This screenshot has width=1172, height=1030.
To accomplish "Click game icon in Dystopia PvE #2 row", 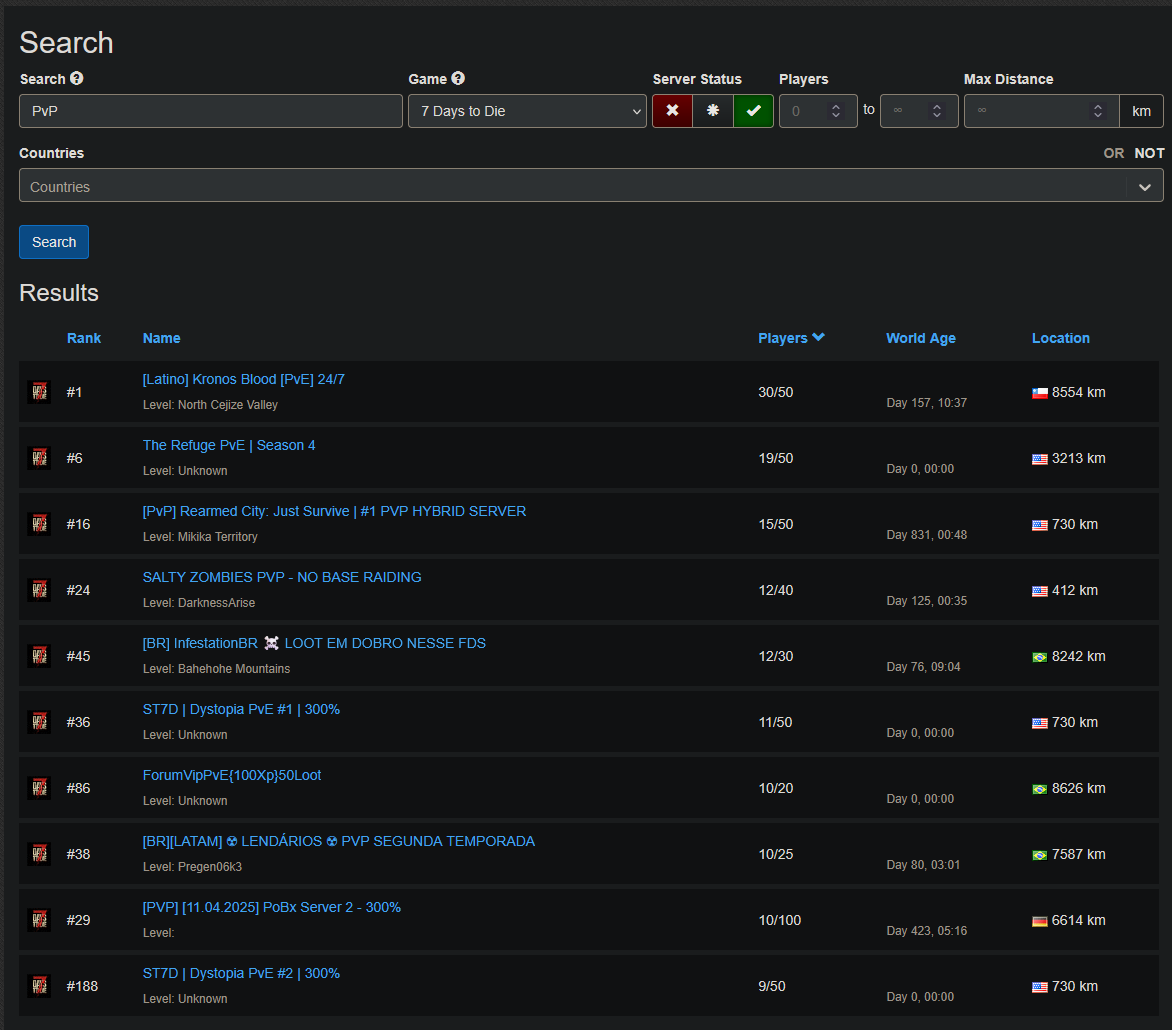I will [x=40, y=986].
